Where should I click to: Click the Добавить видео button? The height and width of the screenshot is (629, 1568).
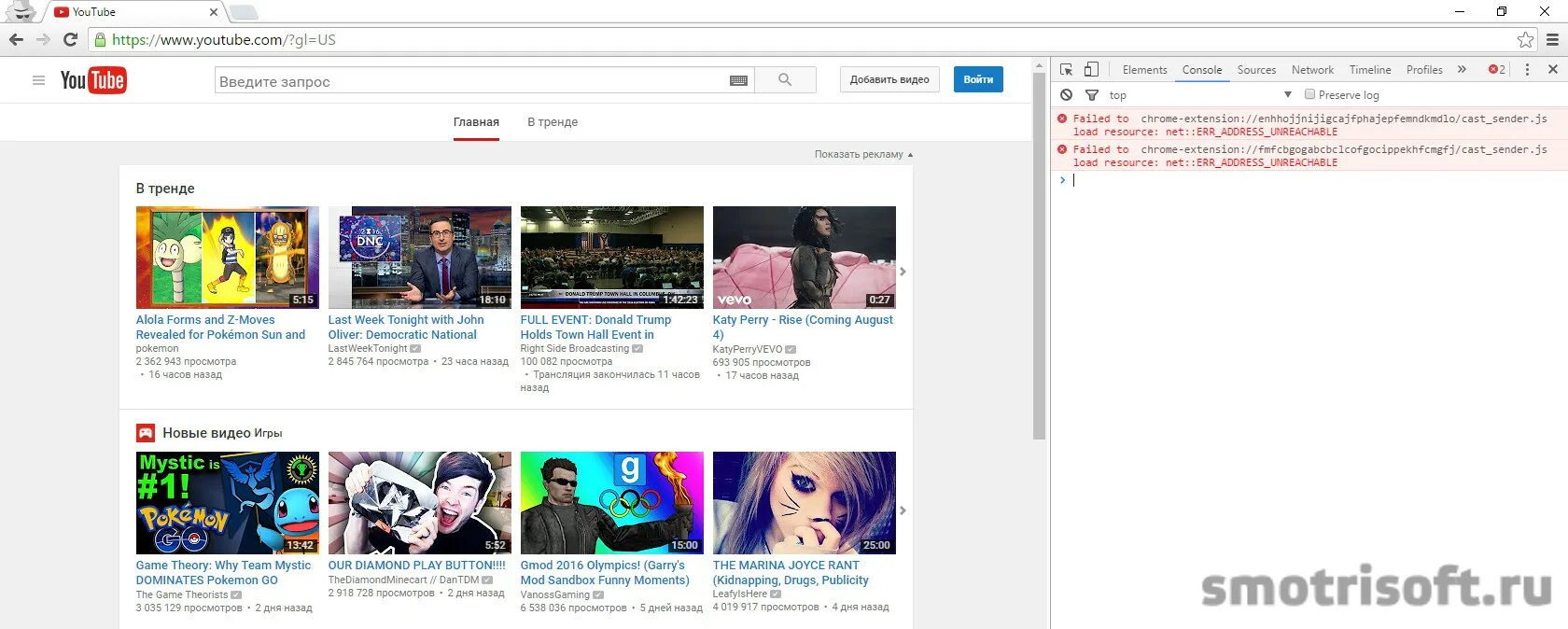coord(889,79)
